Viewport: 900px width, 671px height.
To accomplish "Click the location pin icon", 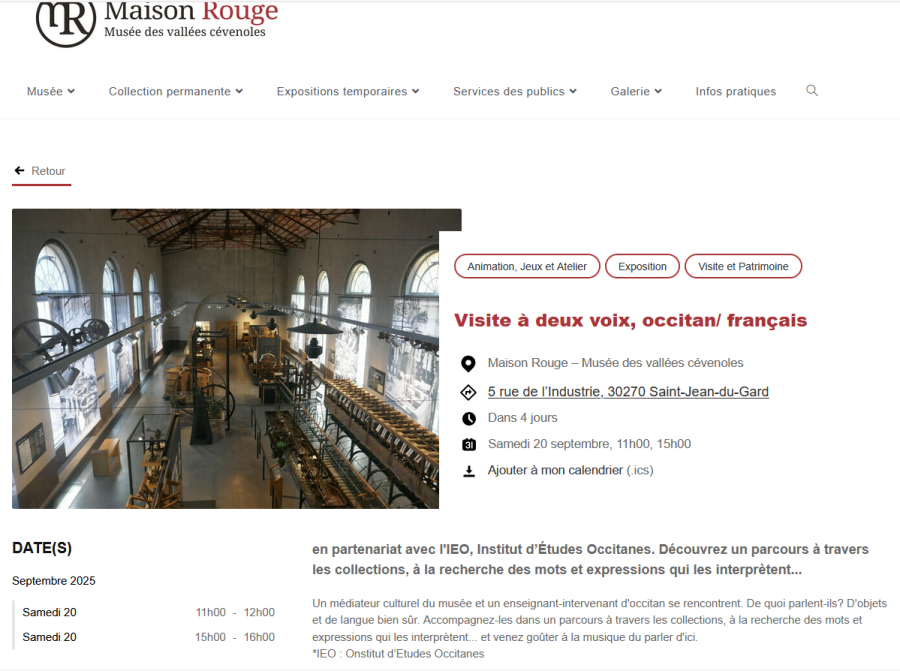I will coord(468,363).
